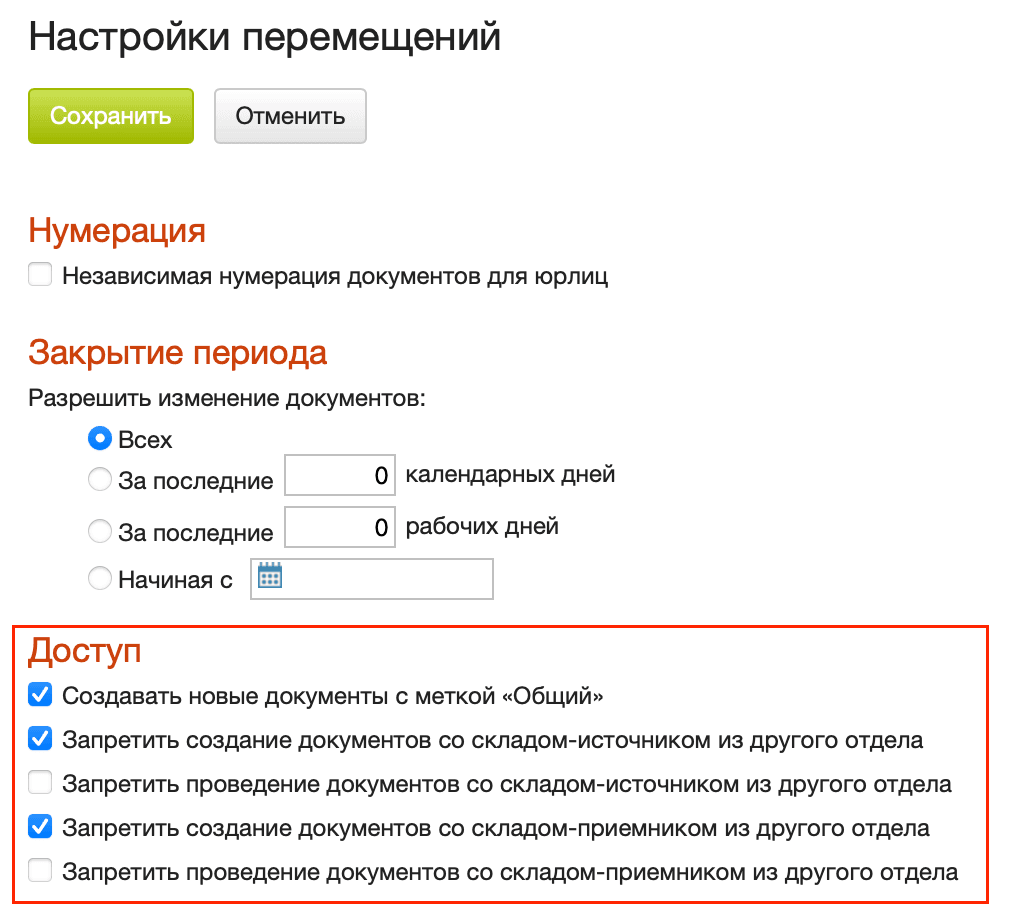Click the working days number field
Screen dimensions: 1032x918
point(339,527)
